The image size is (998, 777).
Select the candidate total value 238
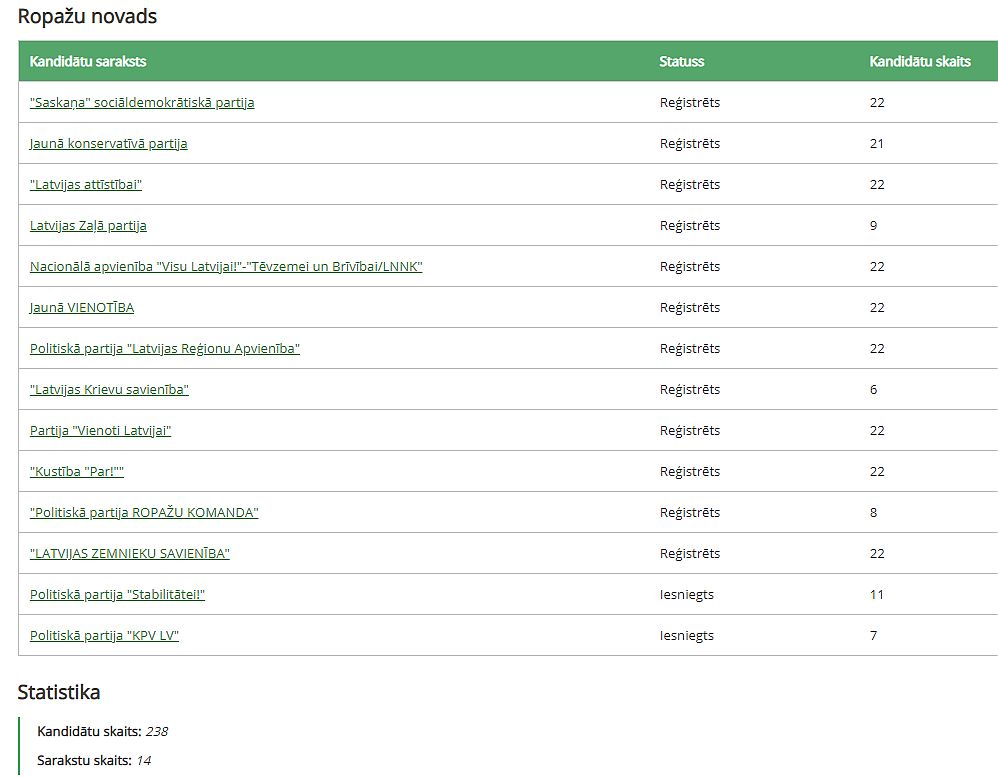point(157,732)
